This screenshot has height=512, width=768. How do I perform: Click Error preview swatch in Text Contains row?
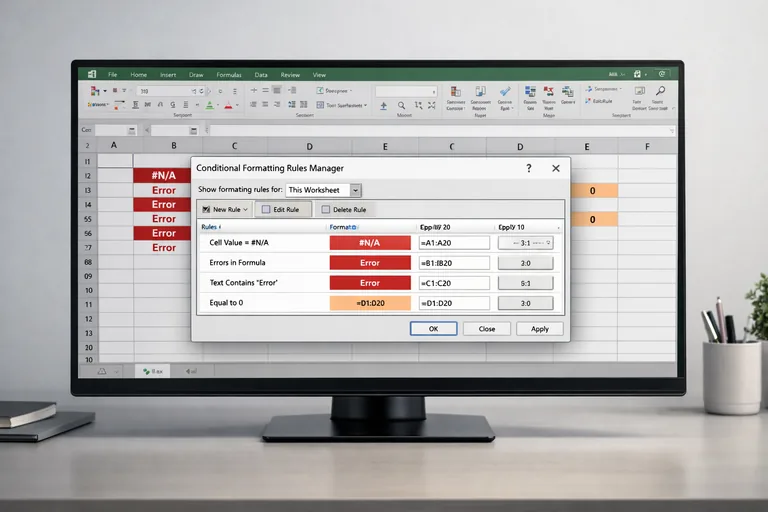(370, 283)
